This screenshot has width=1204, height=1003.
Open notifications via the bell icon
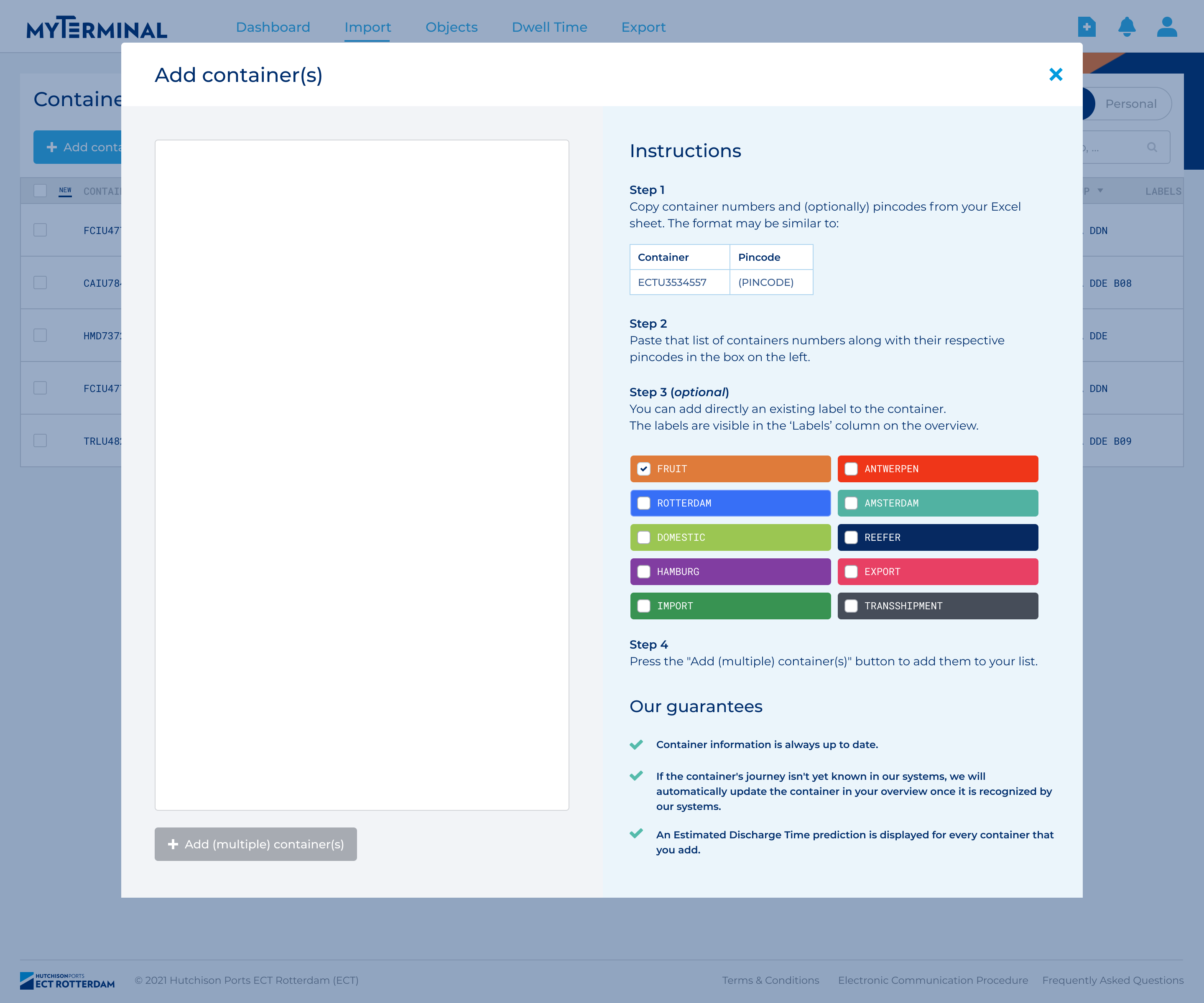1127,26
